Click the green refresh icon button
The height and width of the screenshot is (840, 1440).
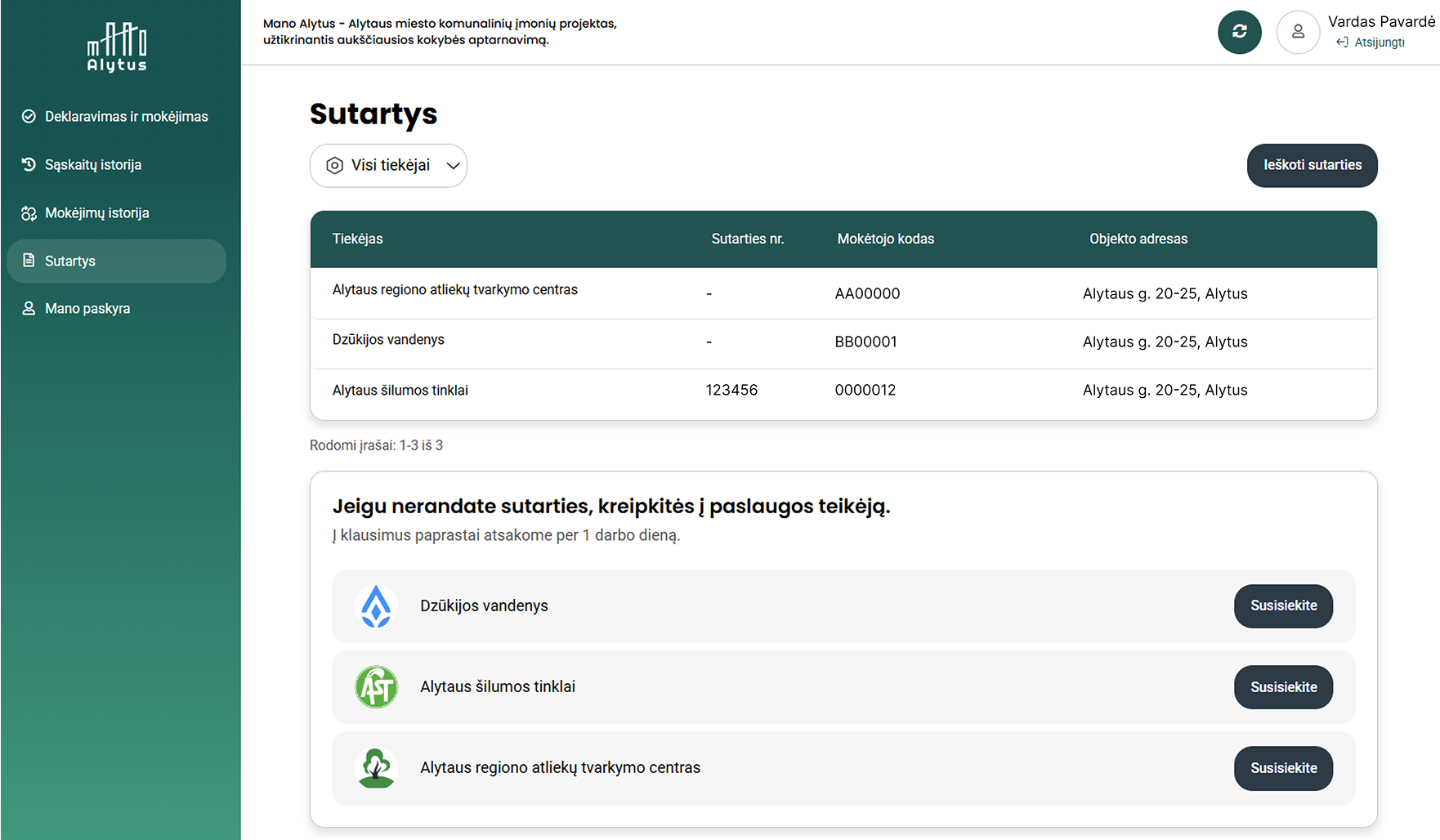click(x=1239, y=32)
